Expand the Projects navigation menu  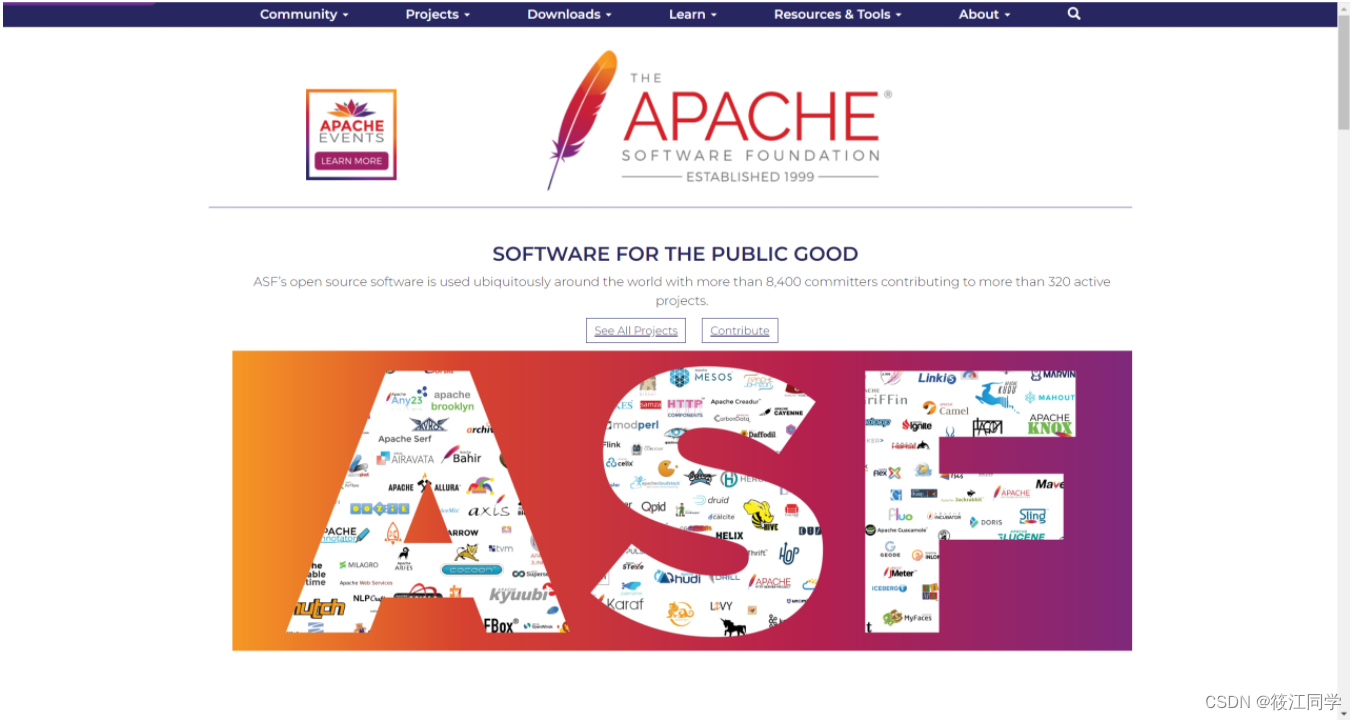437,14
